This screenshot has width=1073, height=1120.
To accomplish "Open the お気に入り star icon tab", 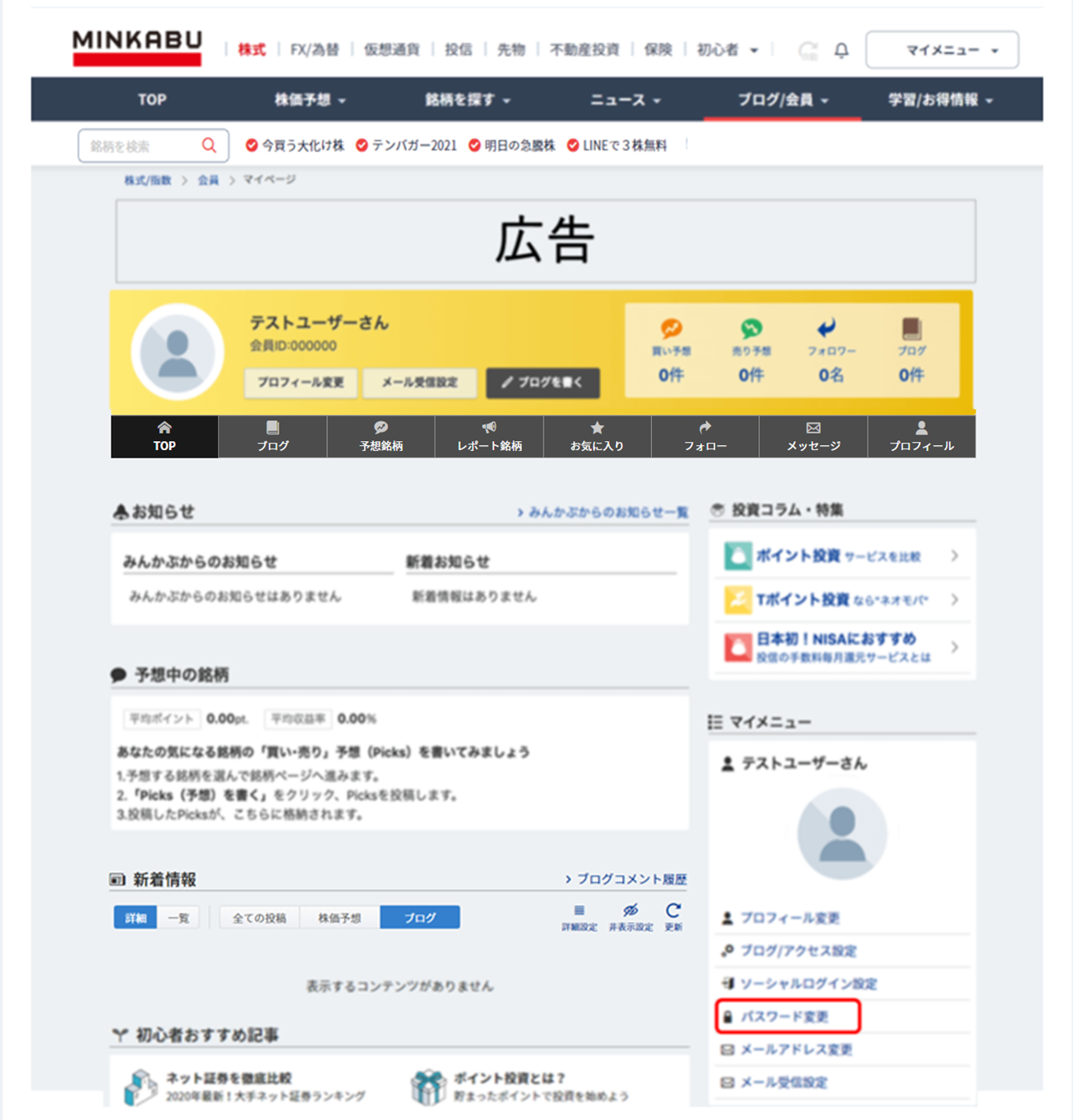I will 597,436.
